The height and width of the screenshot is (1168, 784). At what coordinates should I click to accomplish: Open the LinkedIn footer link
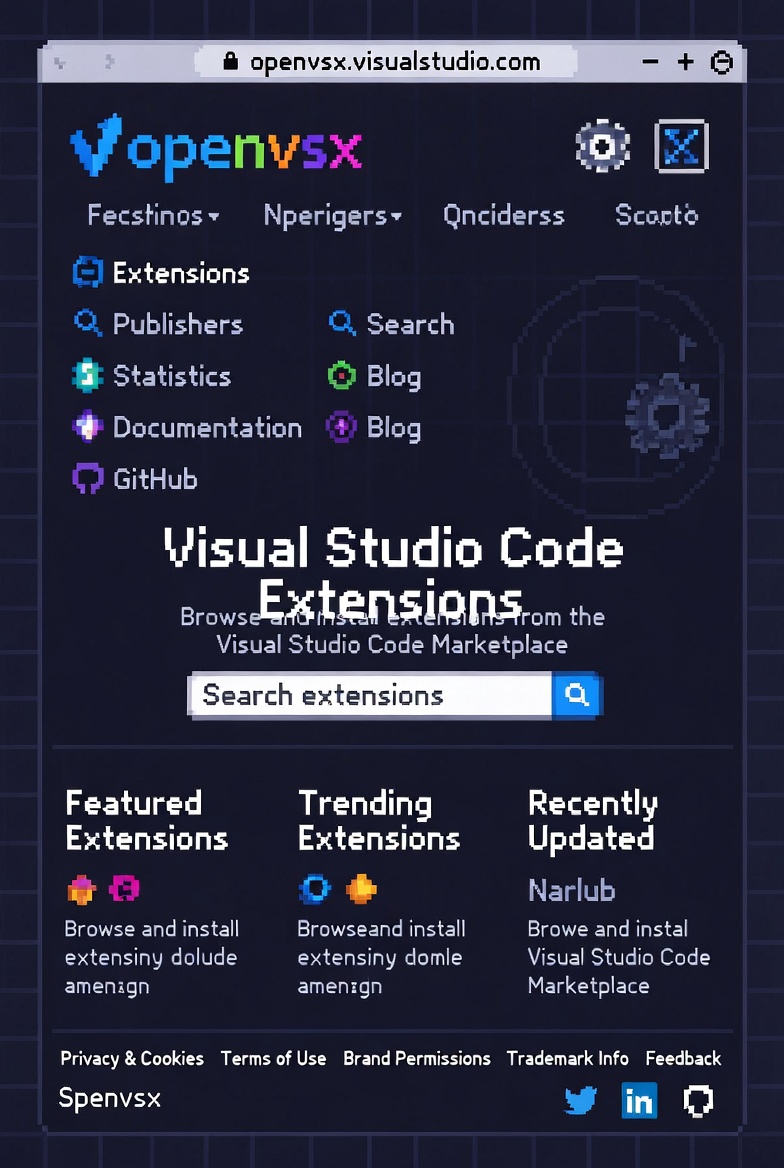point(639,1100)
